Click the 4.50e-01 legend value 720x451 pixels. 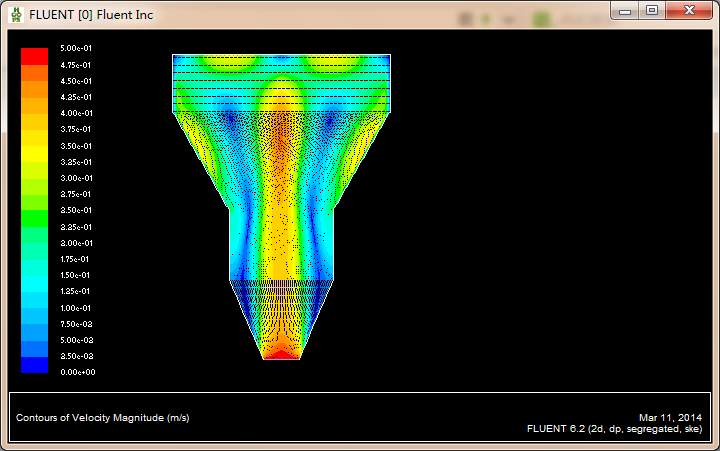[x=76, y=81]
